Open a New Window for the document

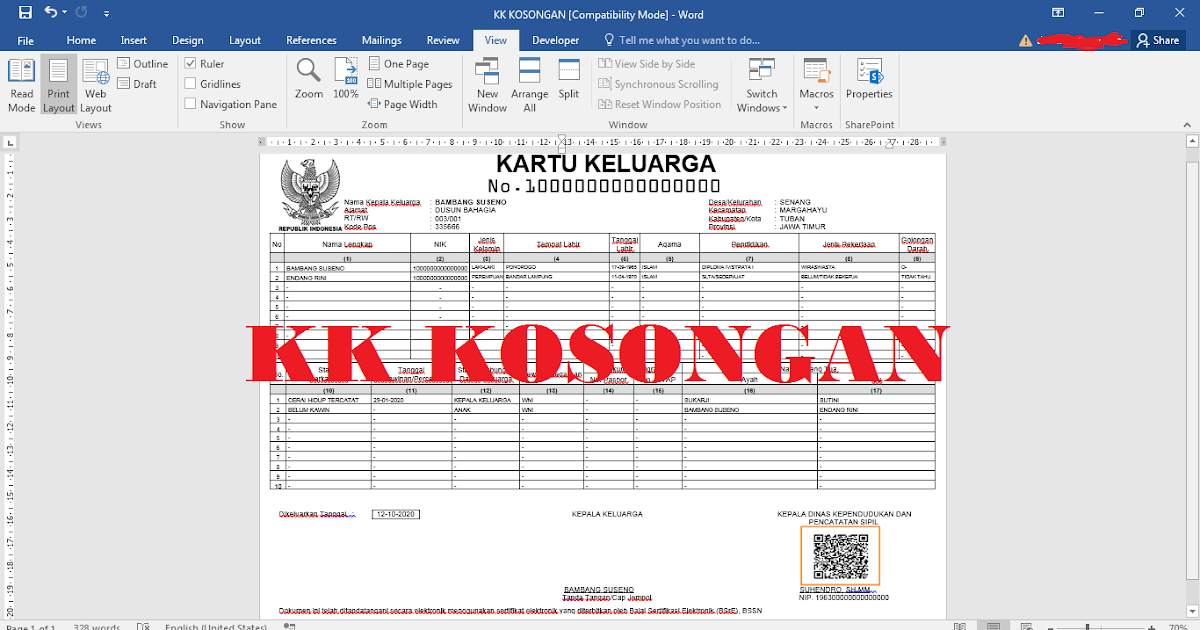click(x=487, y=84)
